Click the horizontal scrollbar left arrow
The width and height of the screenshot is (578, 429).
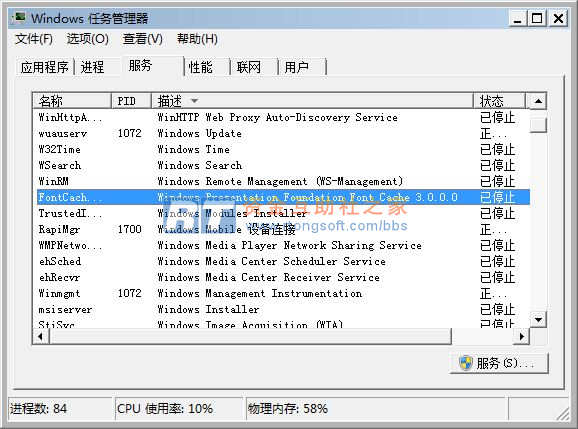(41, 336)
